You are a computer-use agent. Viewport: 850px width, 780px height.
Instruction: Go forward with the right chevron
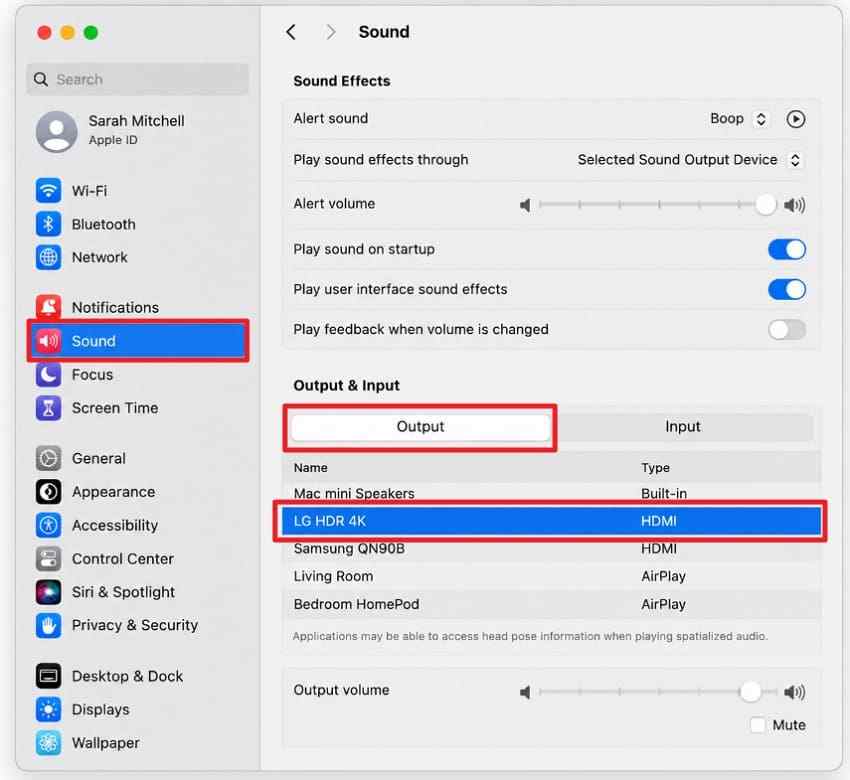click(x=330, y=32)
